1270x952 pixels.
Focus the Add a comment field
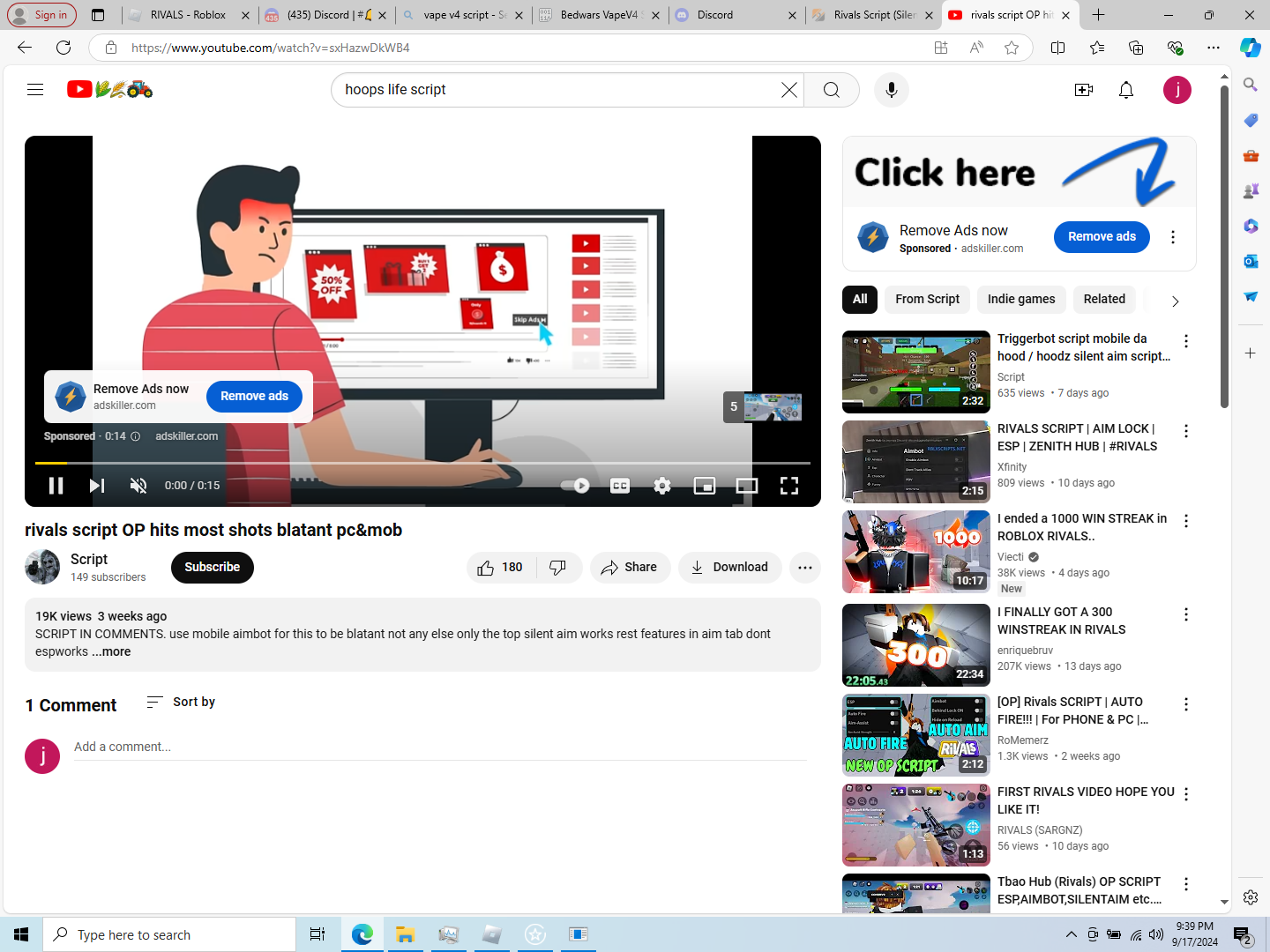click(440, 747)
